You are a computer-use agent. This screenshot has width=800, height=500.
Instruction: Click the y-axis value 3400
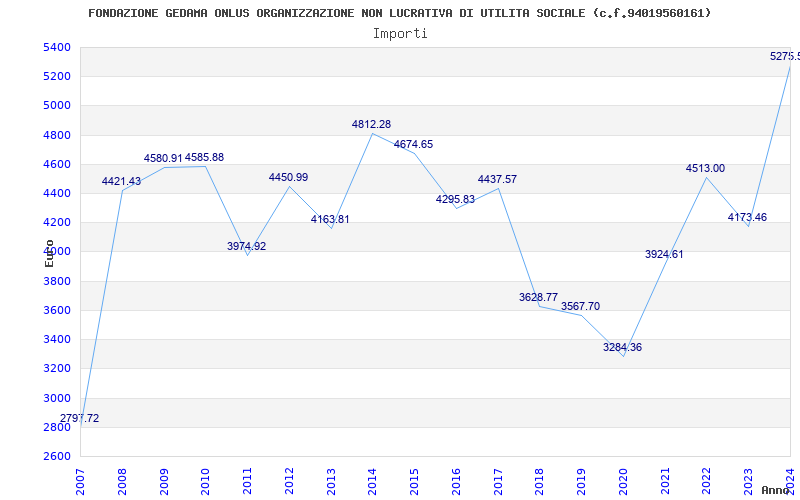(x=58, y=339)
